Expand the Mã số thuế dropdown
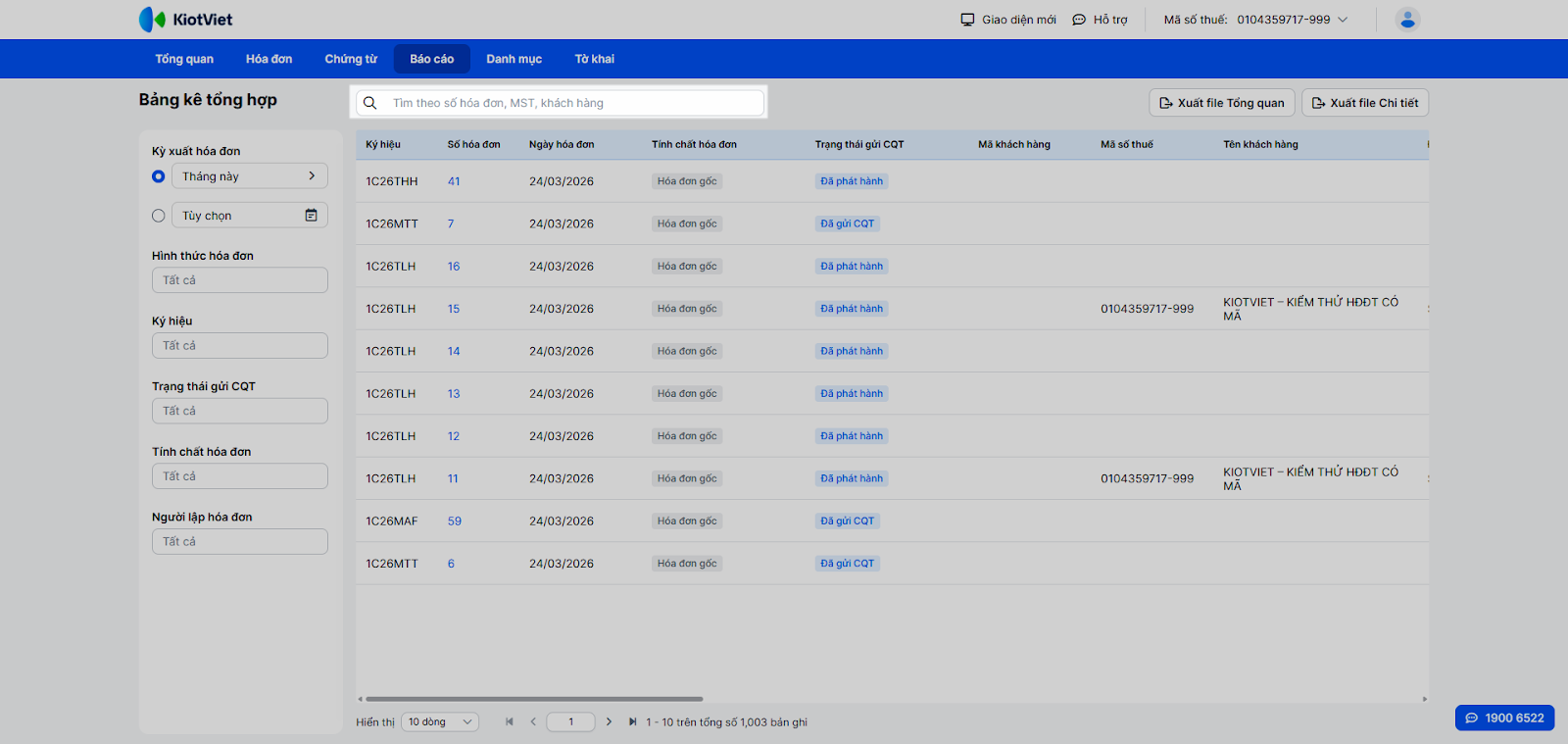The image size is (1568, 744). click(1343, 20)
